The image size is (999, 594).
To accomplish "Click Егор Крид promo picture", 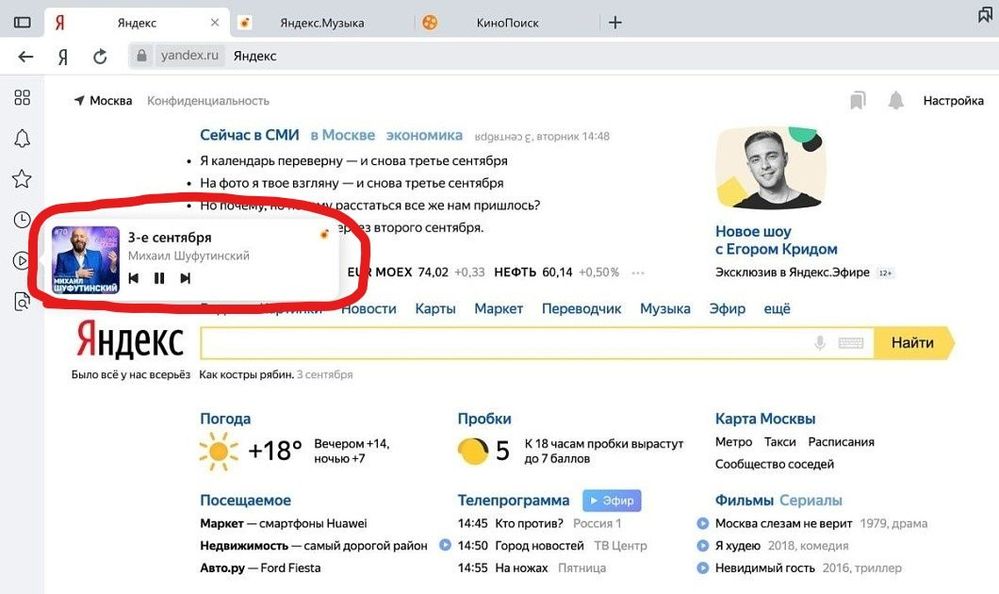I will click(x=771, y=168).
